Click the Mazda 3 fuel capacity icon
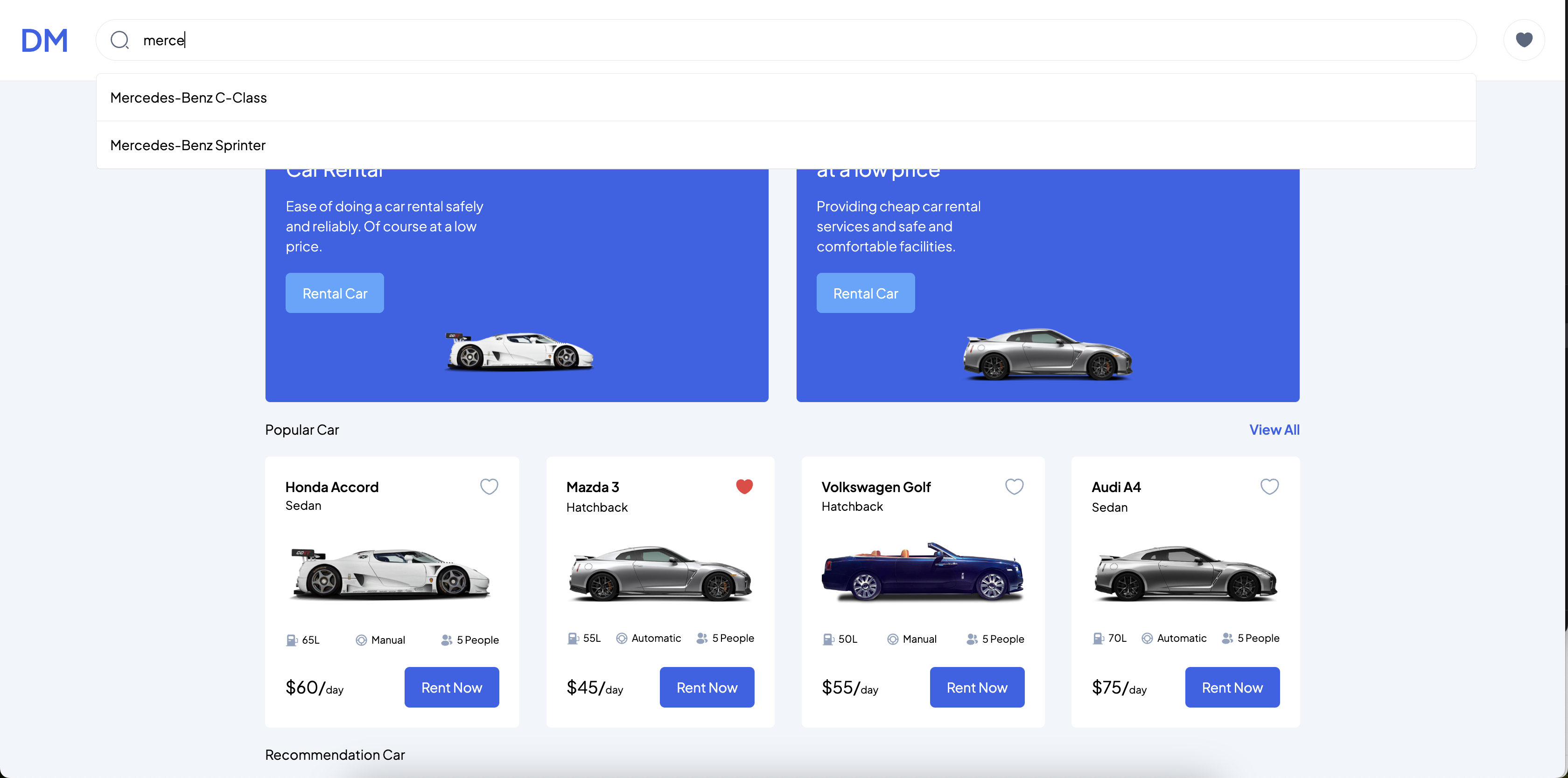Viewport: 1568px width, 778px height. (x=573, y=638)
